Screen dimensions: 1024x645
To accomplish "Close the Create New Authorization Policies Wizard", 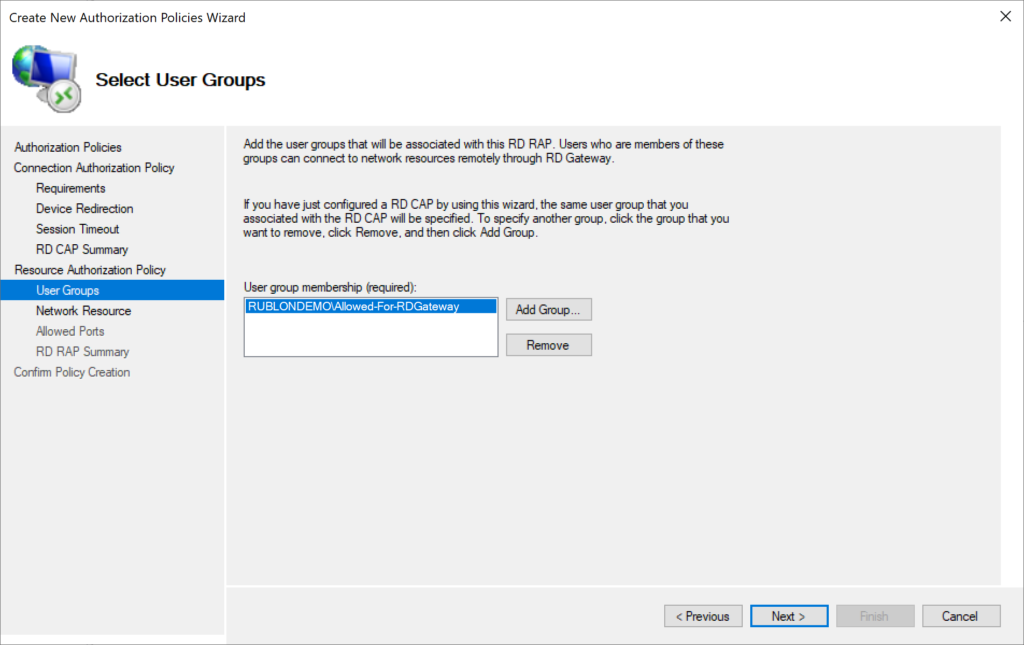I will pos(1006,17).
